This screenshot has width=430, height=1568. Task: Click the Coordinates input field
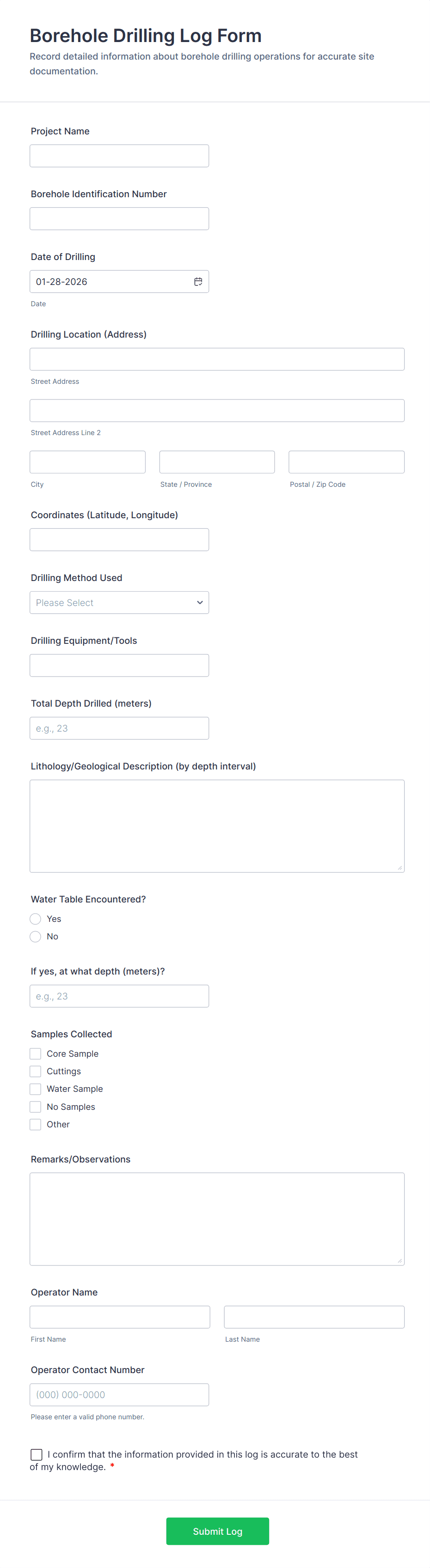(x=119, y=539)
